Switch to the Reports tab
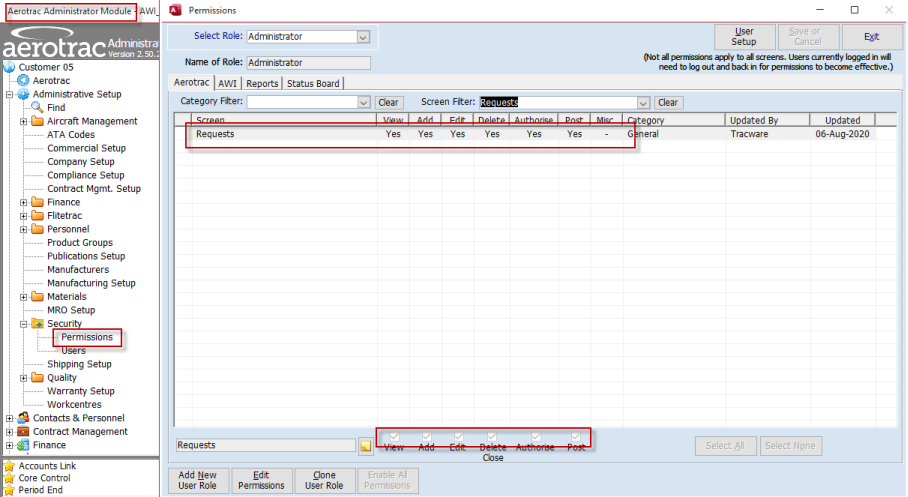The width and height of the screenshot is (908, 497). pyautogui.click(x=262, y=83)
